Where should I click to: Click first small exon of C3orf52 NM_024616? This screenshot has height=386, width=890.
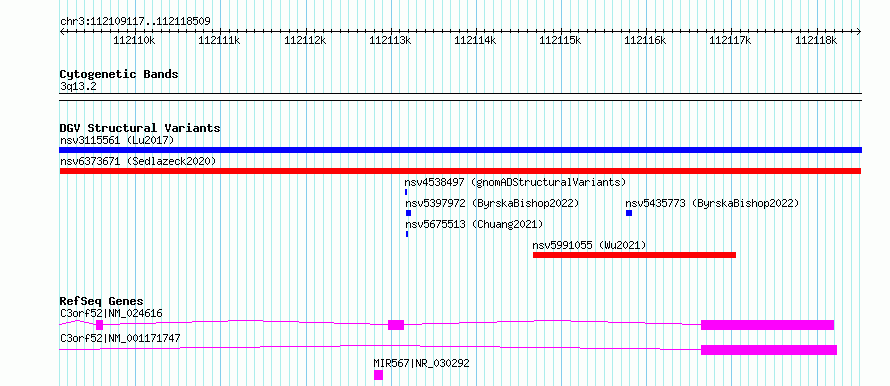pos(99,325)
